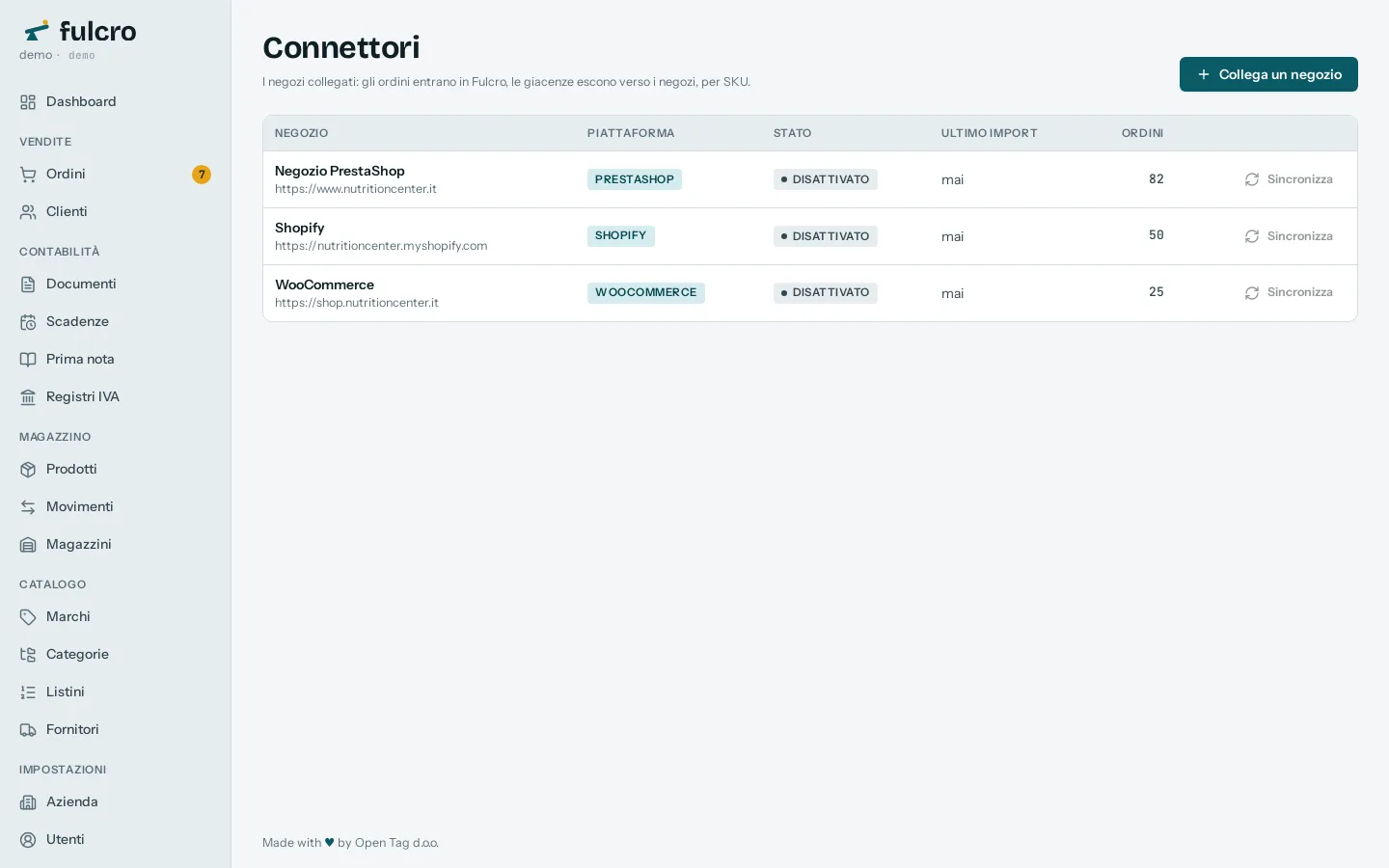This screenshot has width=1389, height=868.
Task: Click the Scadenze calendar icon
Action: 28,322
